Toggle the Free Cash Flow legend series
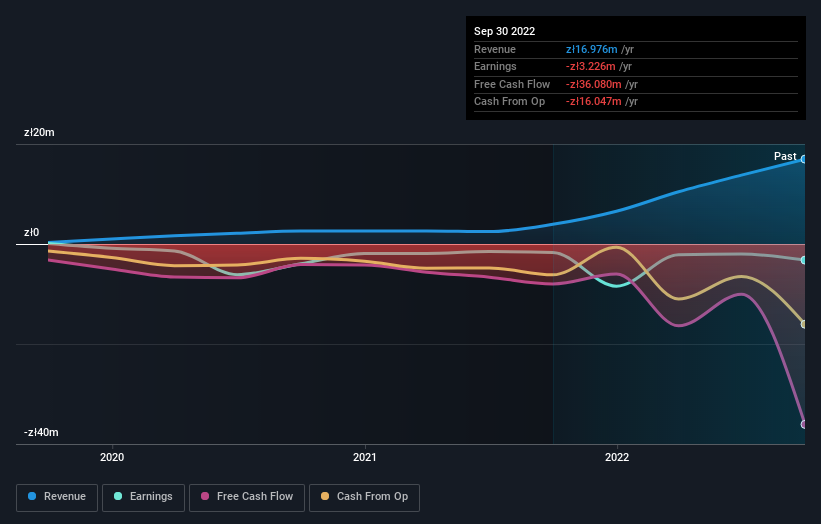 point(247,497)
